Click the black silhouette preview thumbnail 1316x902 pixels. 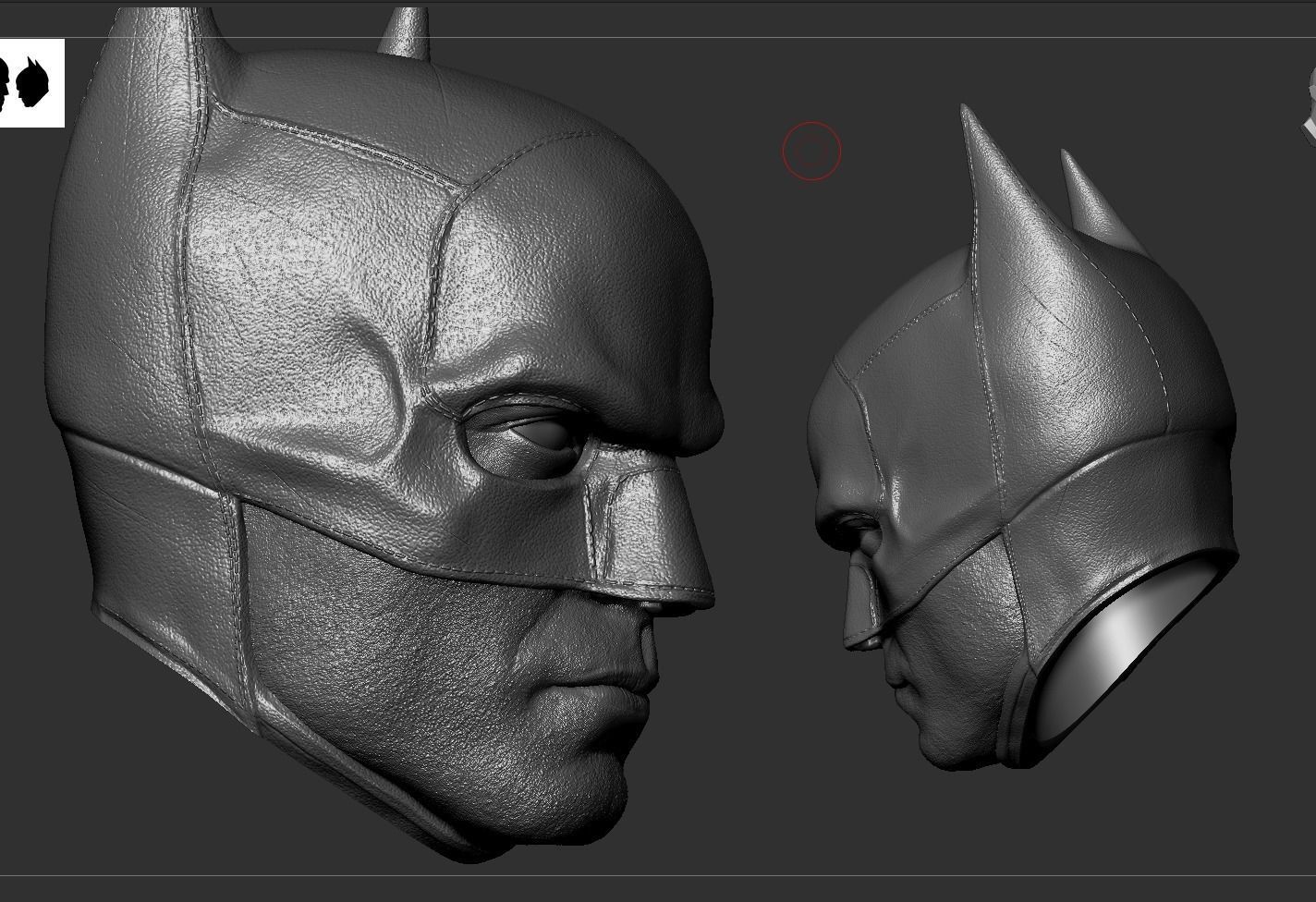click(31, 83)
